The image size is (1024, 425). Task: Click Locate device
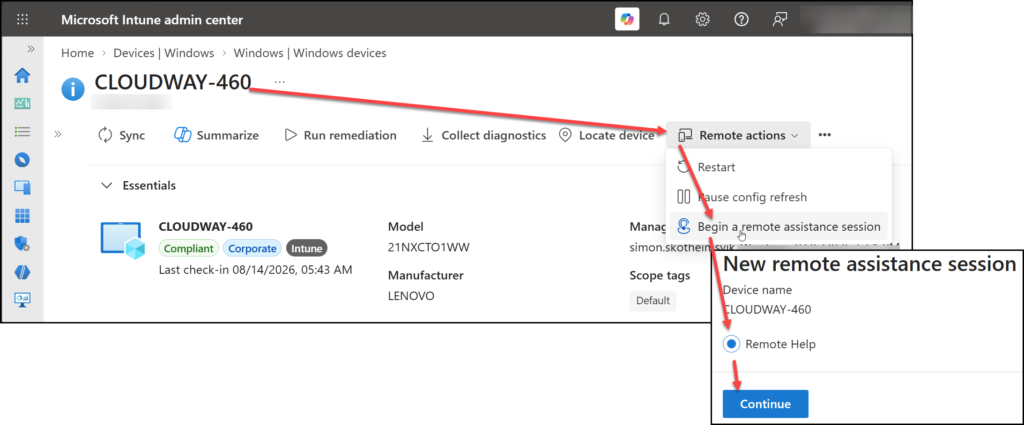click(607, 135)
